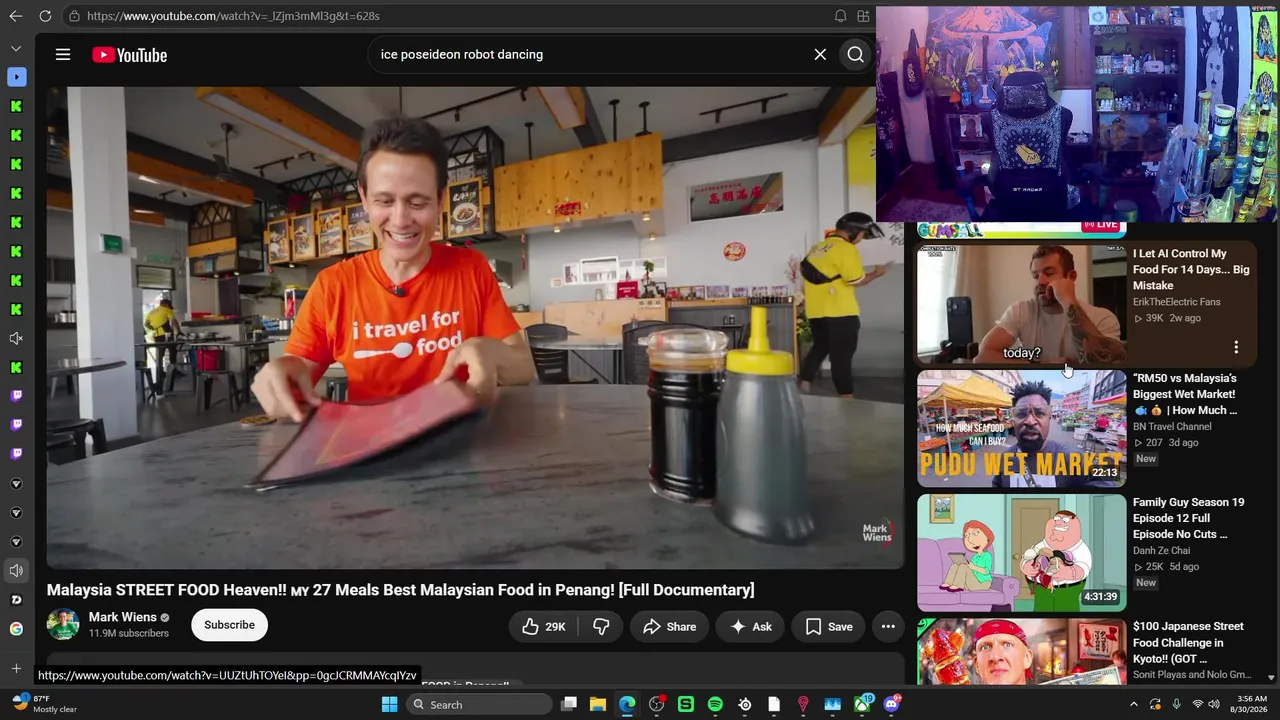
Task: View site information icon in address bar
Action: tap(74, 16)
